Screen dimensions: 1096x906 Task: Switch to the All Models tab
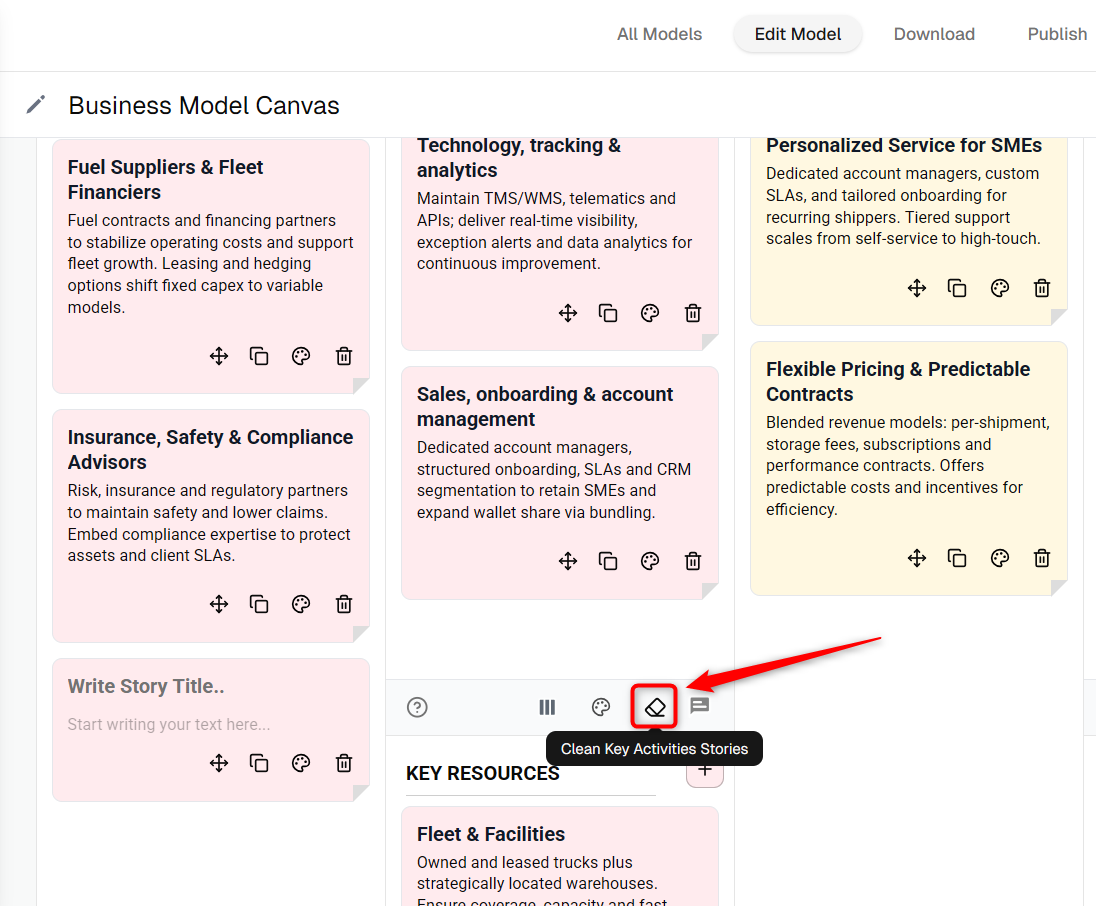[659, 34]
